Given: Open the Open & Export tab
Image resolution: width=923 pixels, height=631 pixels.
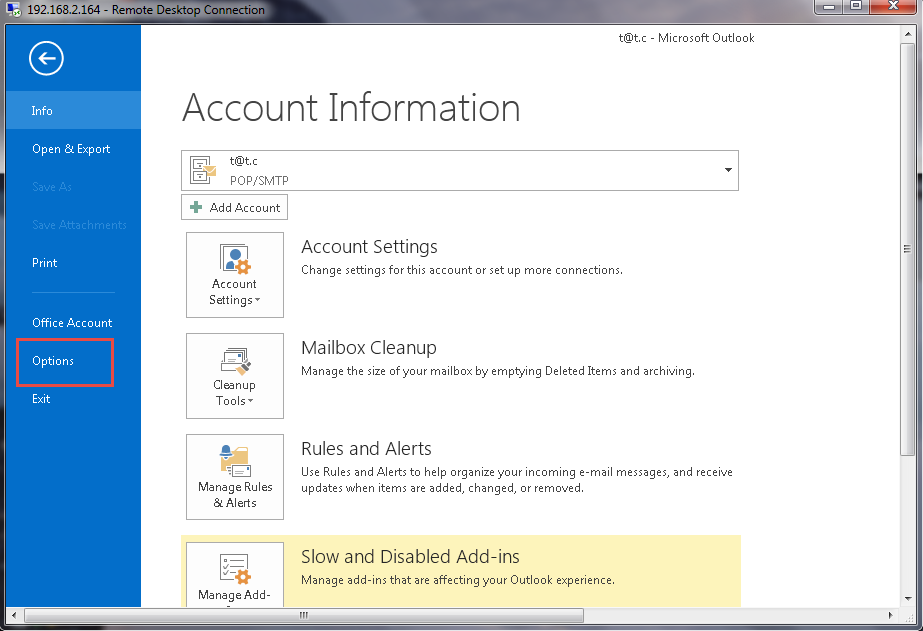Looking at the screenshot, I should [x=73, y=149].
